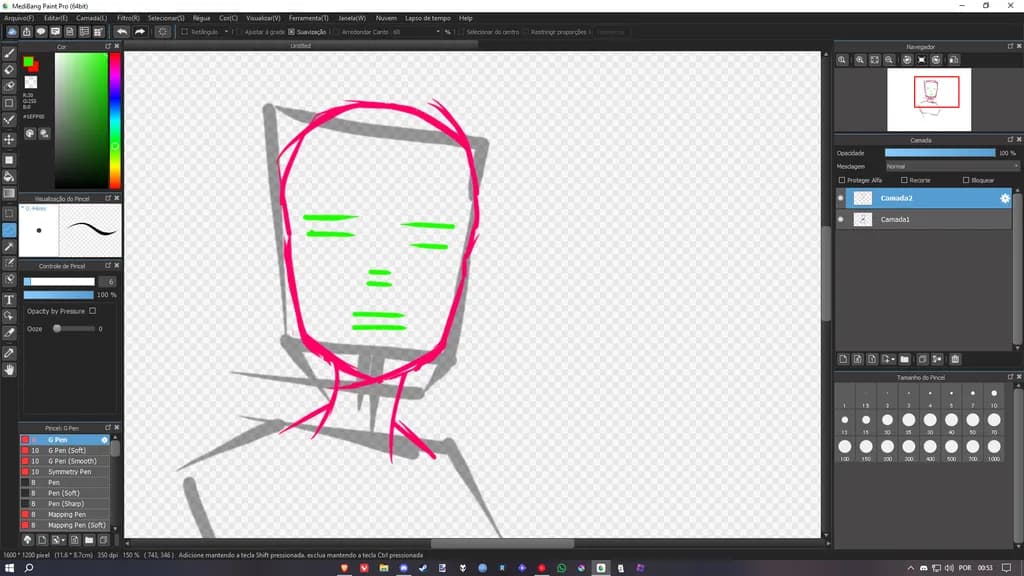Zoom in using the Navigator magnifier plus
This screenshot has width=1024, height=576.
[860, 60]
